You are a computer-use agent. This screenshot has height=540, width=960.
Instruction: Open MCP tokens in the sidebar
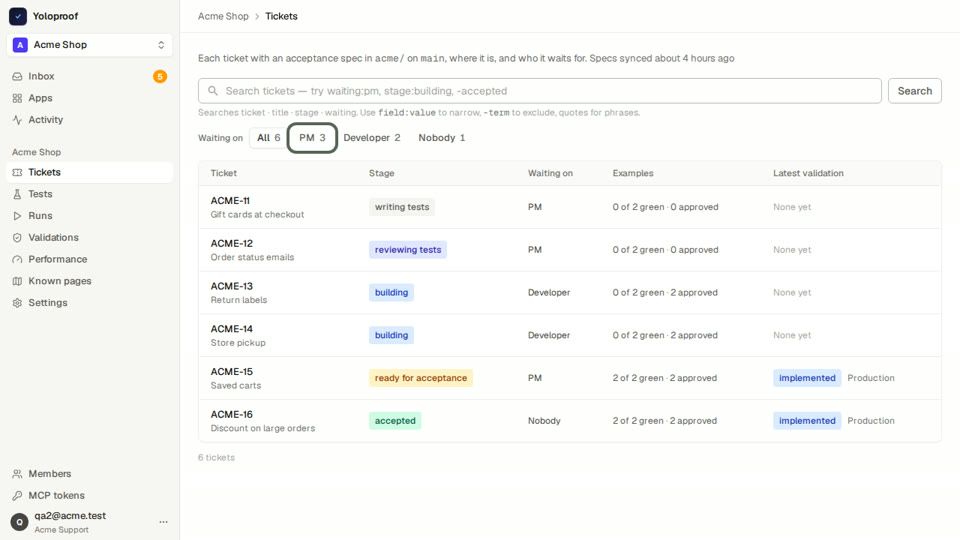tap(89, 496)
